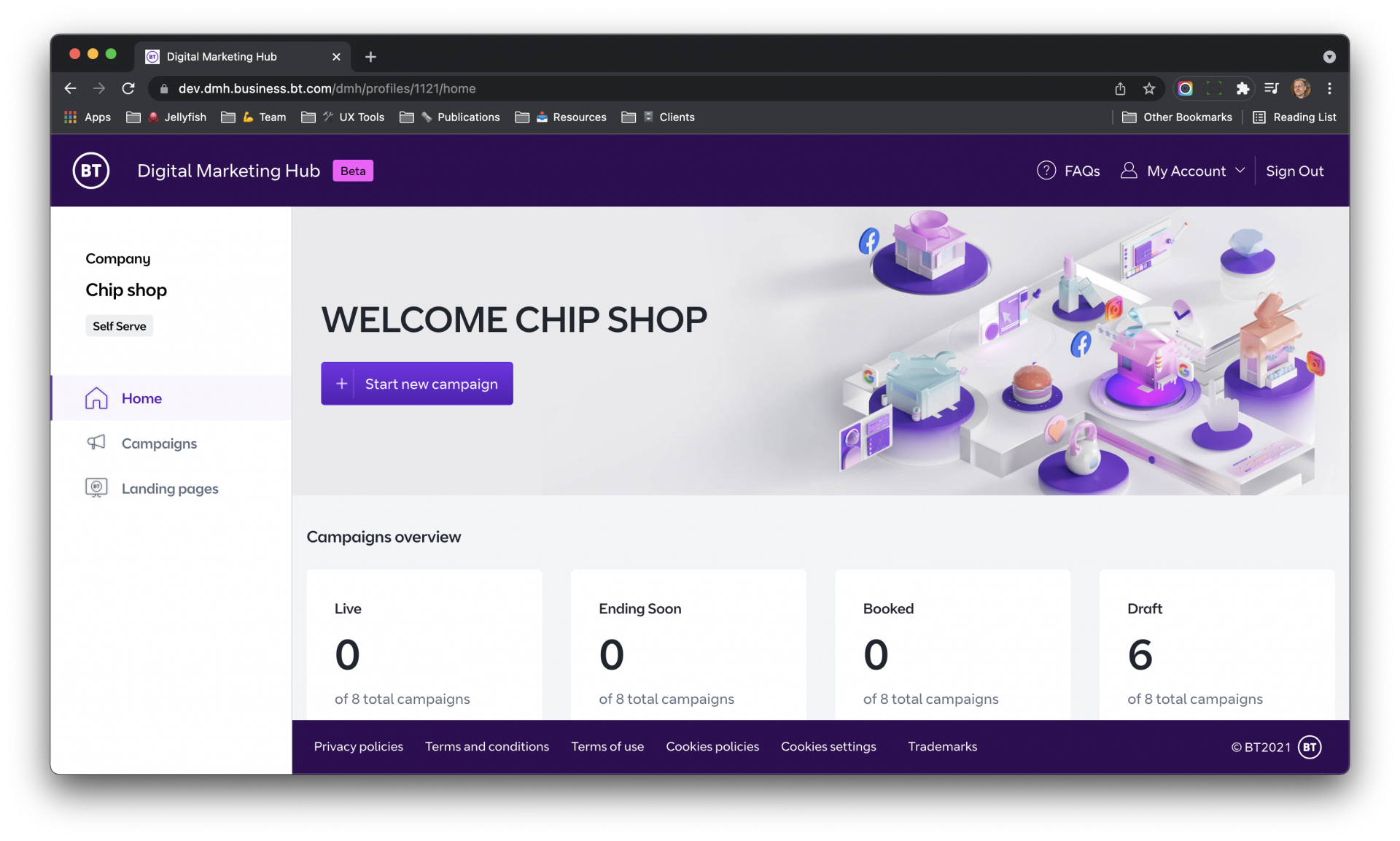Open Landing pages sidebar icon
The height and width of the screenshot is (841, 1400).
pos(96,488)
